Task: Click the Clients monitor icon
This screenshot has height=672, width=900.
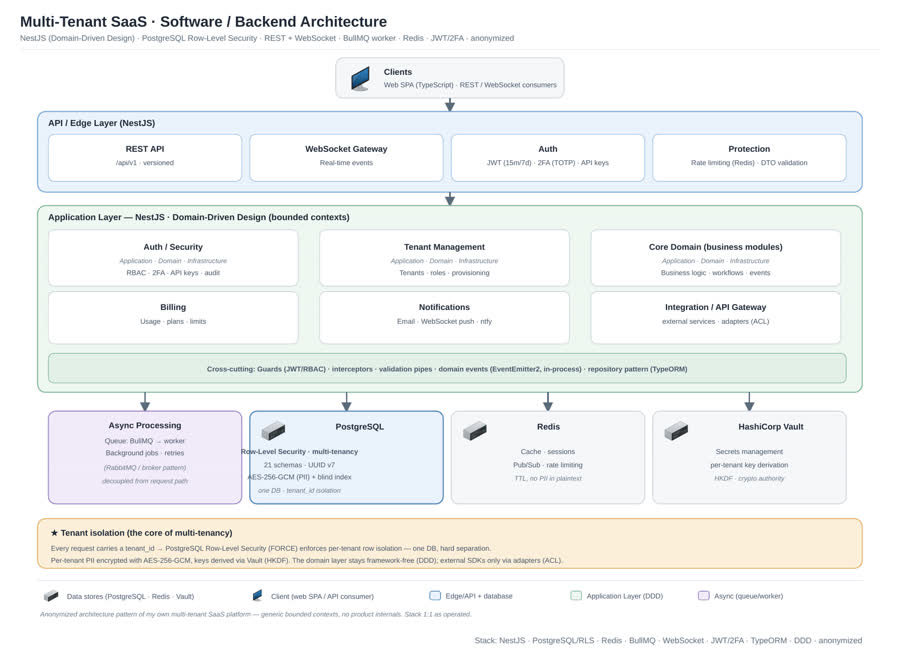Action: click(x=360, y=79)
